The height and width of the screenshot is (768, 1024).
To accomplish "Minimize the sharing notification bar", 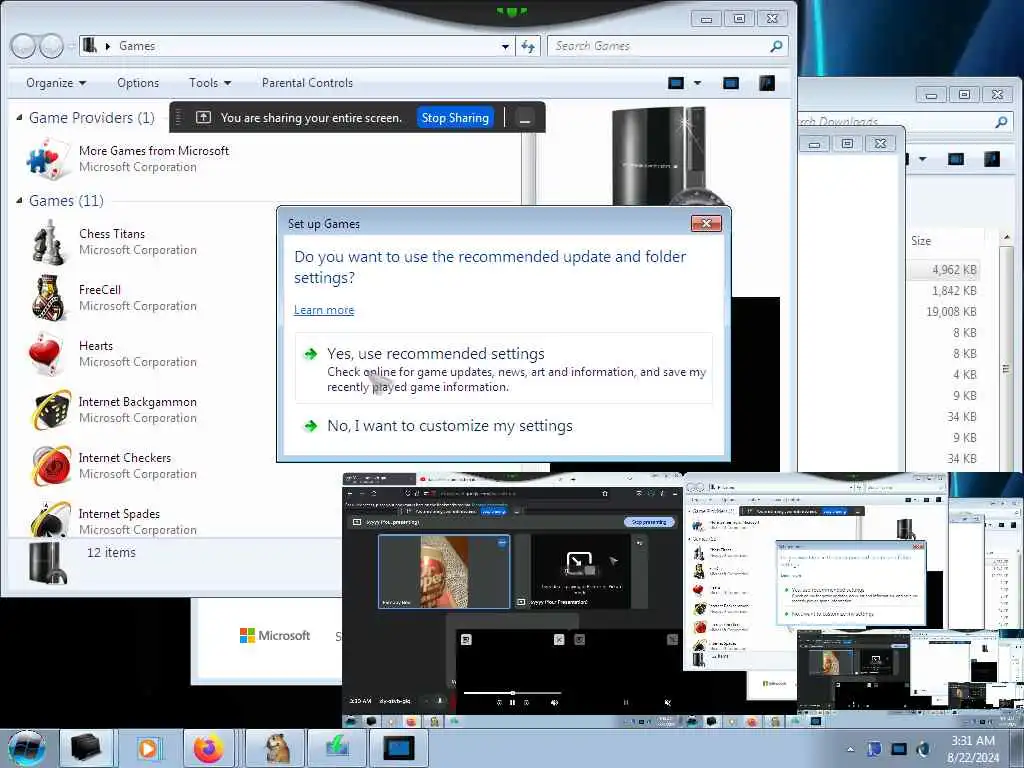I will [524, 118].
